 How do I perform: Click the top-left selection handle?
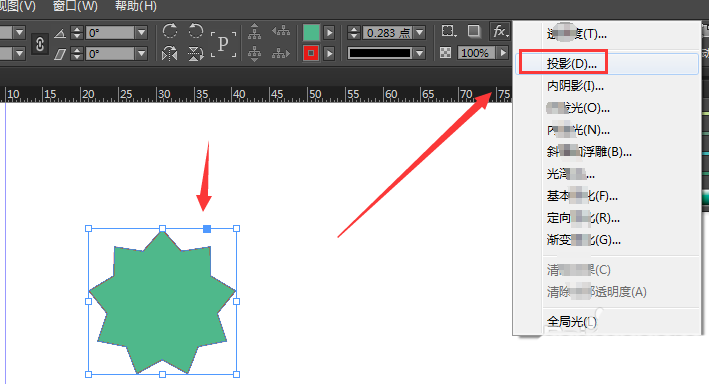coord(89,229)
